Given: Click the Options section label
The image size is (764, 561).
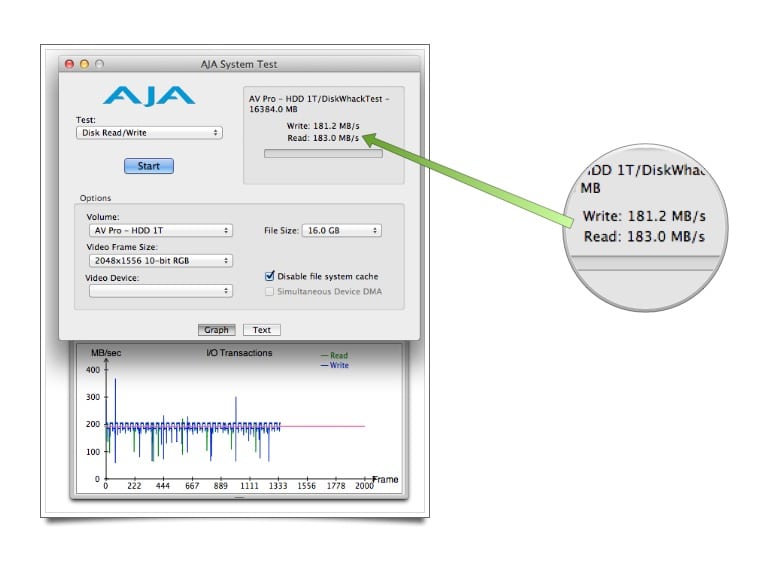Looking at the screenshot, I should (96, 198).
